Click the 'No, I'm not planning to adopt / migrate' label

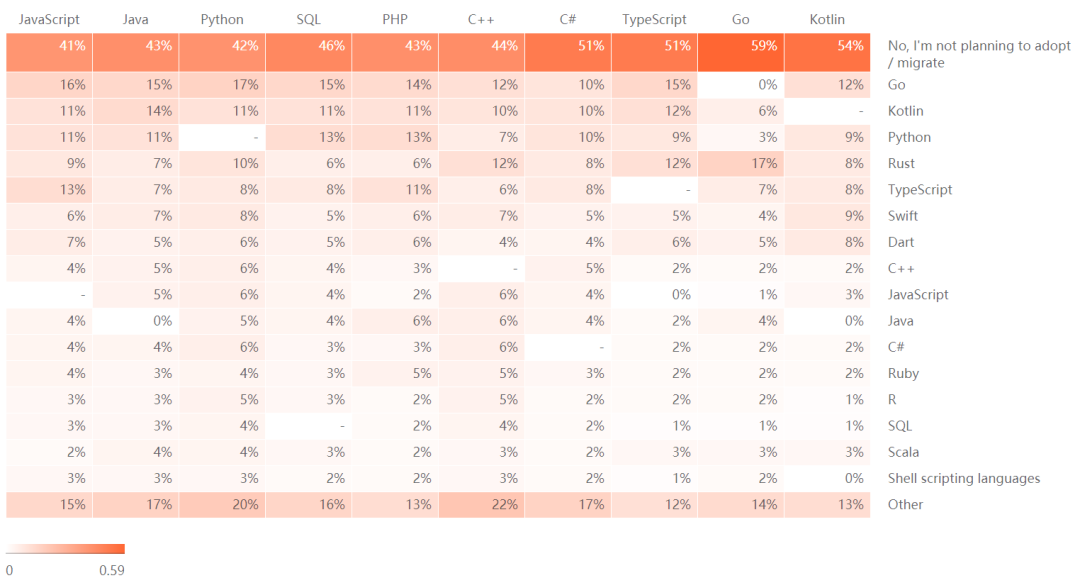(979, 54)
